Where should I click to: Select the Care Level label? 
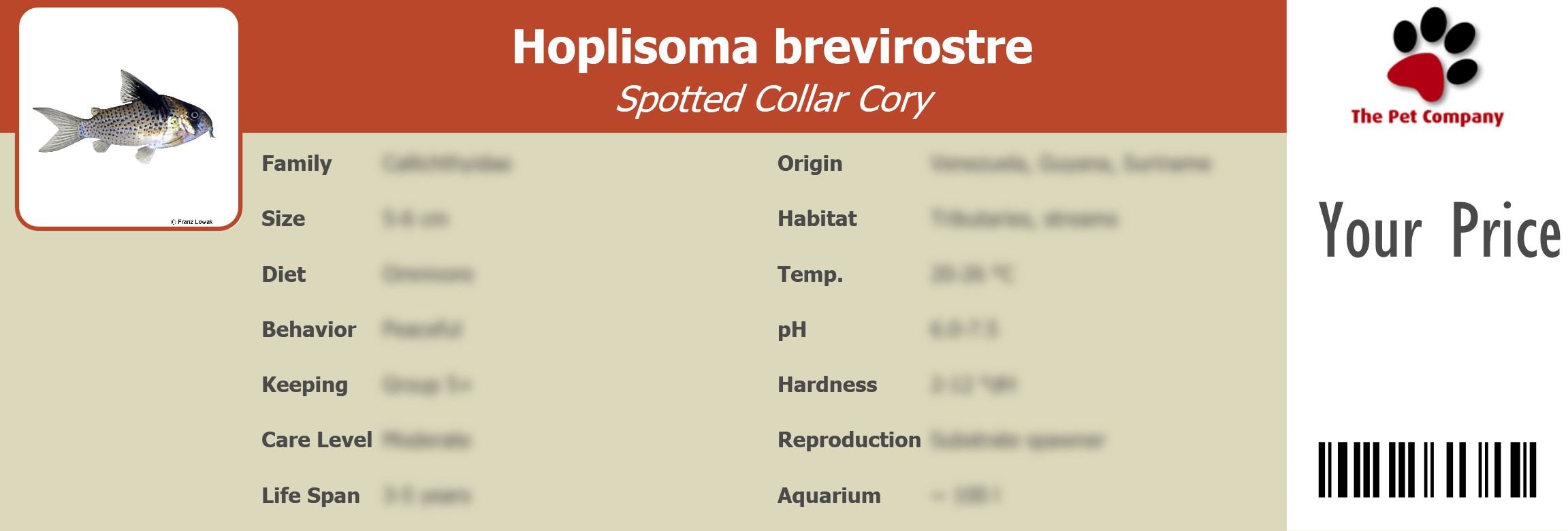tap(317, 440)
